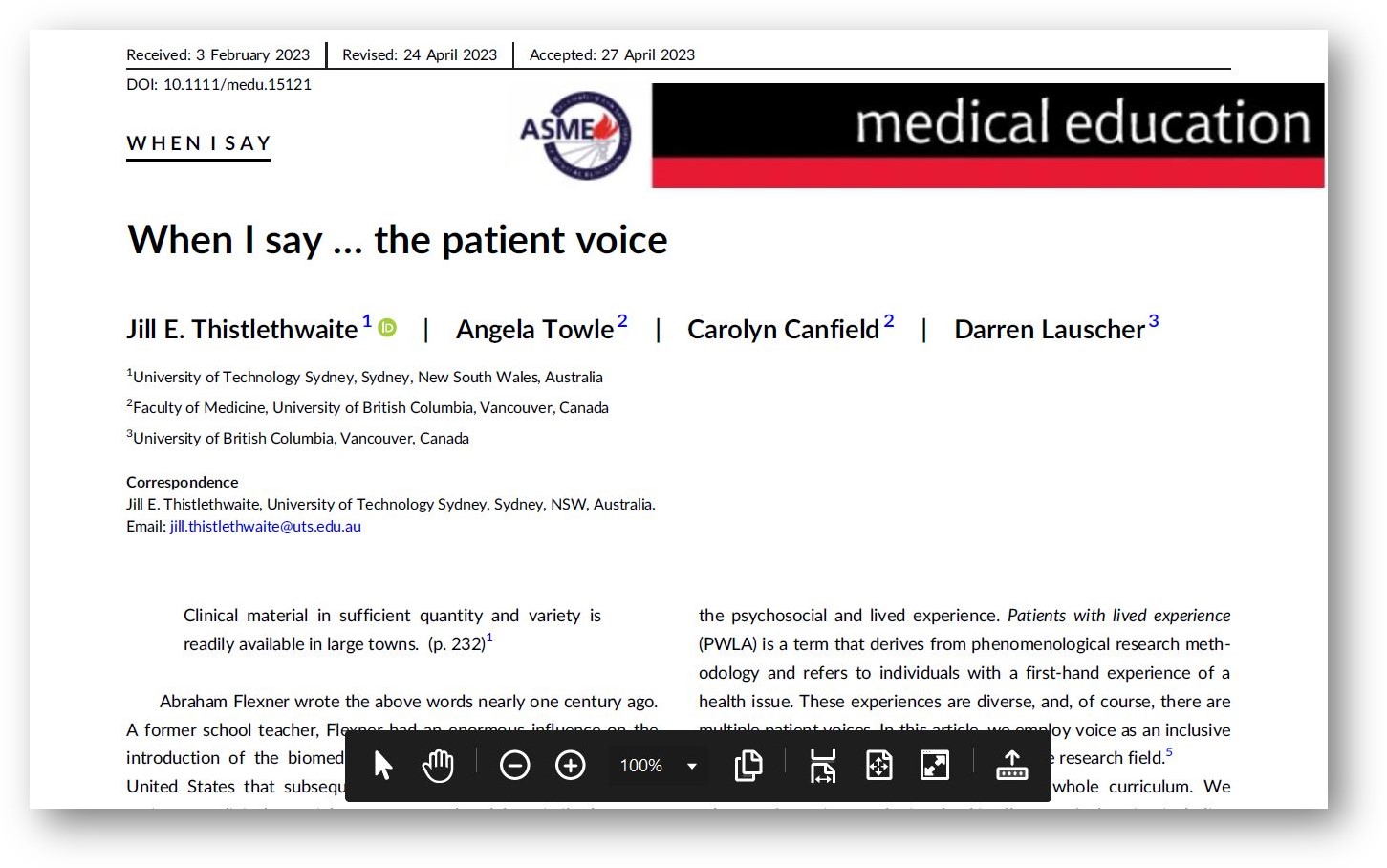Toggle fit to page mode

coord(878,766)
